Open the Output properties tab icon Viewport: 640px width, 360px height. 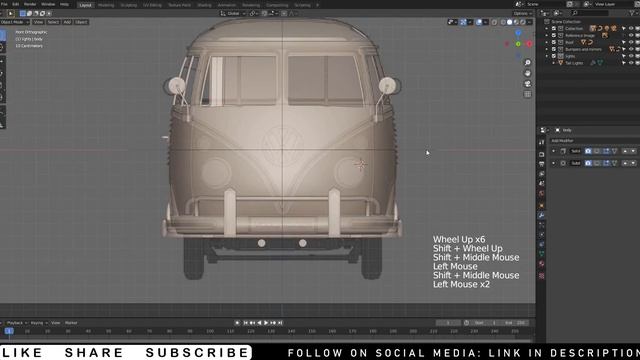click(x=542, y=164)
